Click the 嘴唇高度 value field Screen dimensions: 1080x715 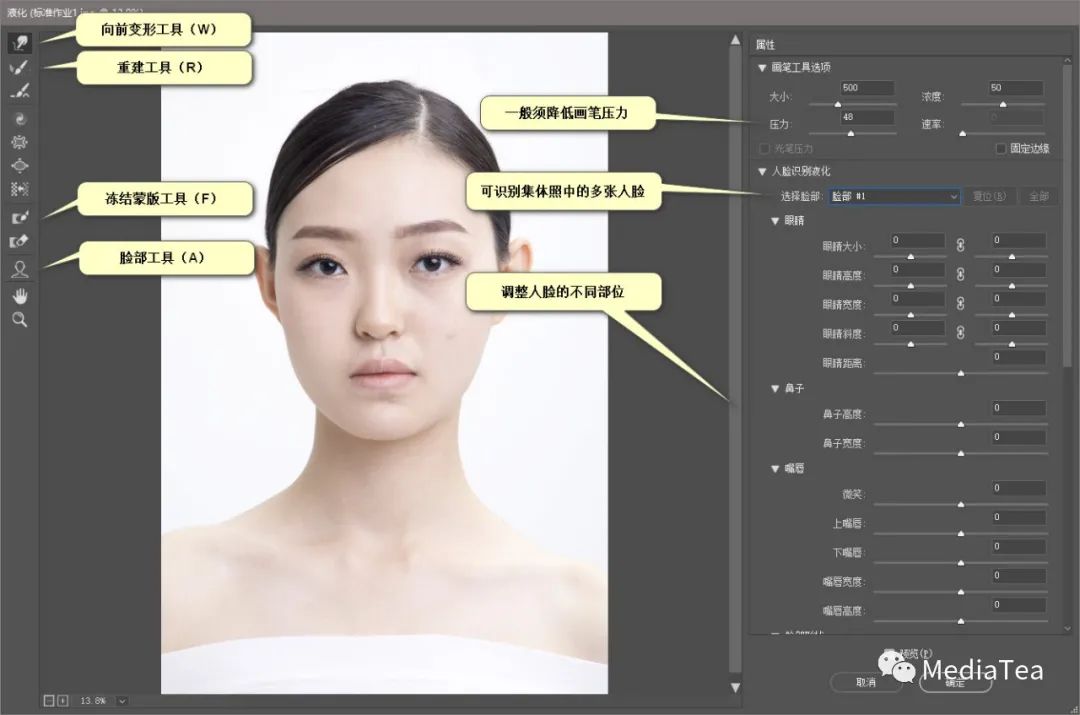coord(1019,605)
